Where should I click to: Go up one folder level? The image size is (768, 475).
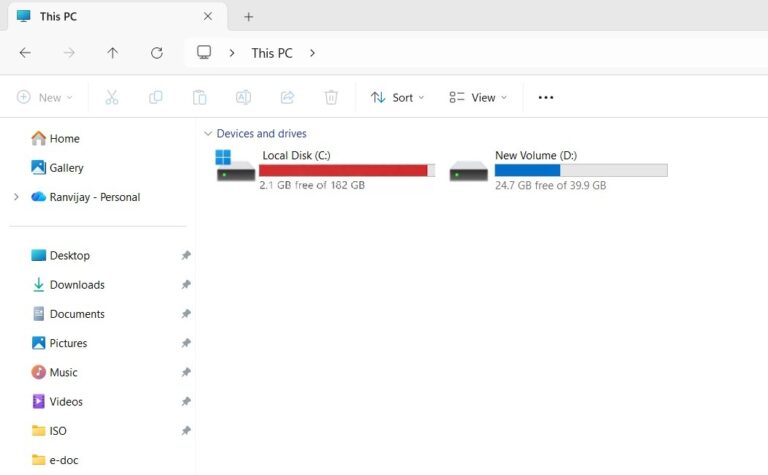(x=113, y=53)
